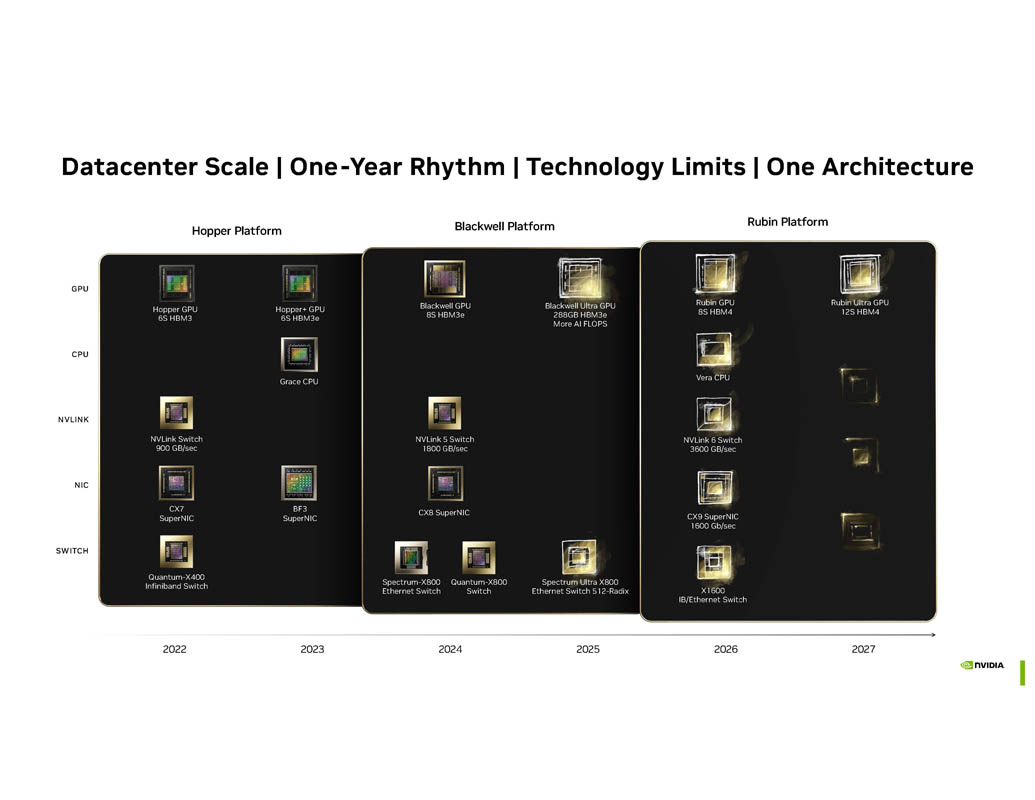
Task: Click the 2026 year marker
Action: pos(725,650)
